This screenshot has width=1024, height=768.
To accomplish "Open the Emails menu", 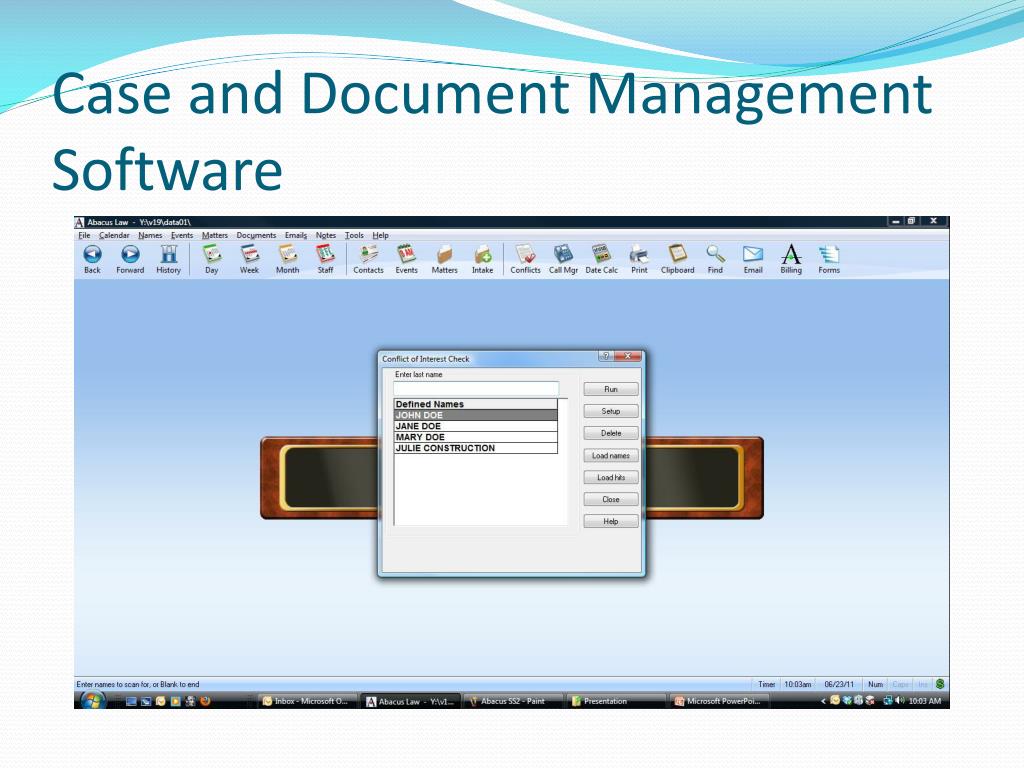I will (x=296, y=235).
